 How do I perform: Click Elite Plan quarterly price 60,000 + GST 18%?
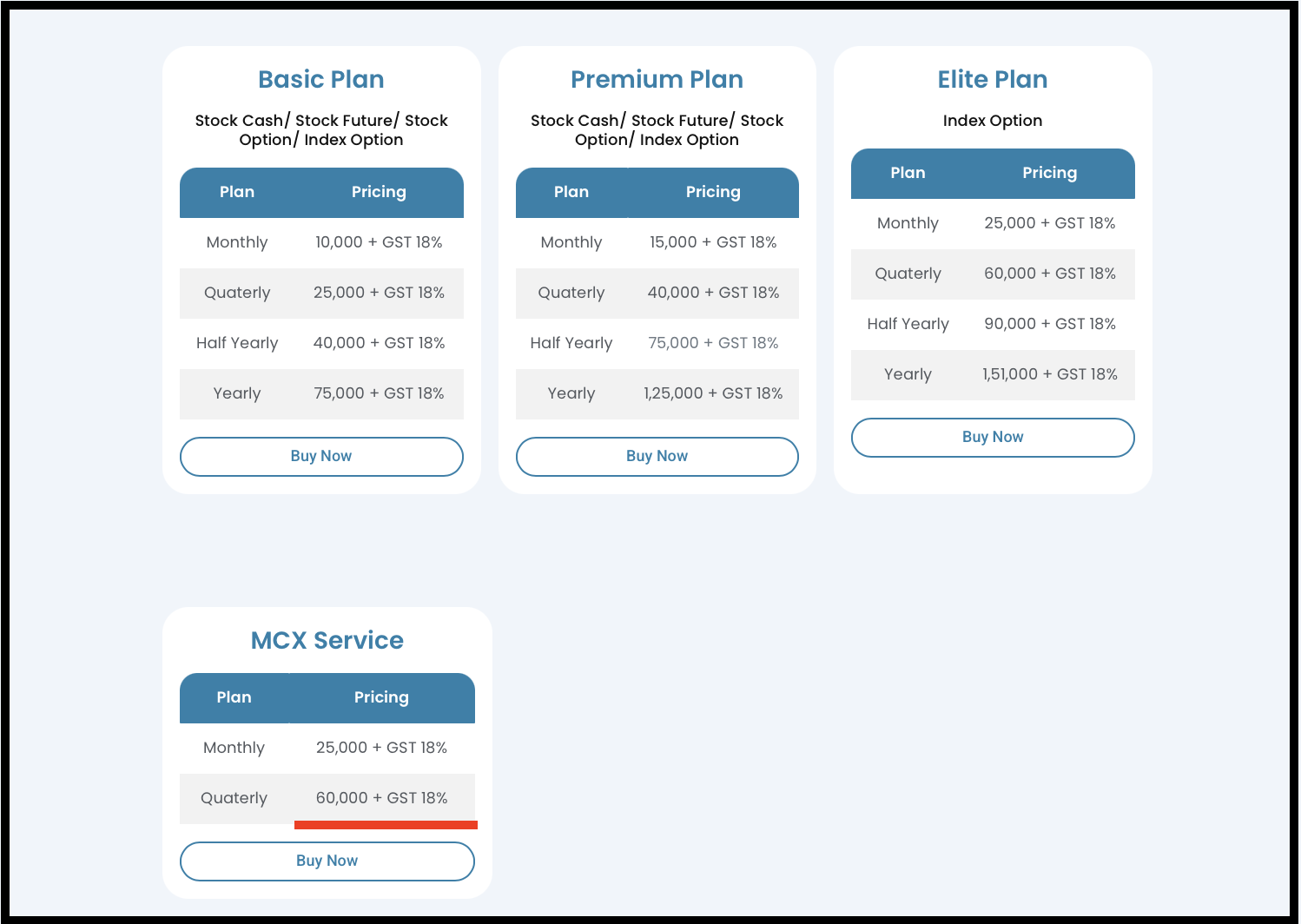(1050, 274)
